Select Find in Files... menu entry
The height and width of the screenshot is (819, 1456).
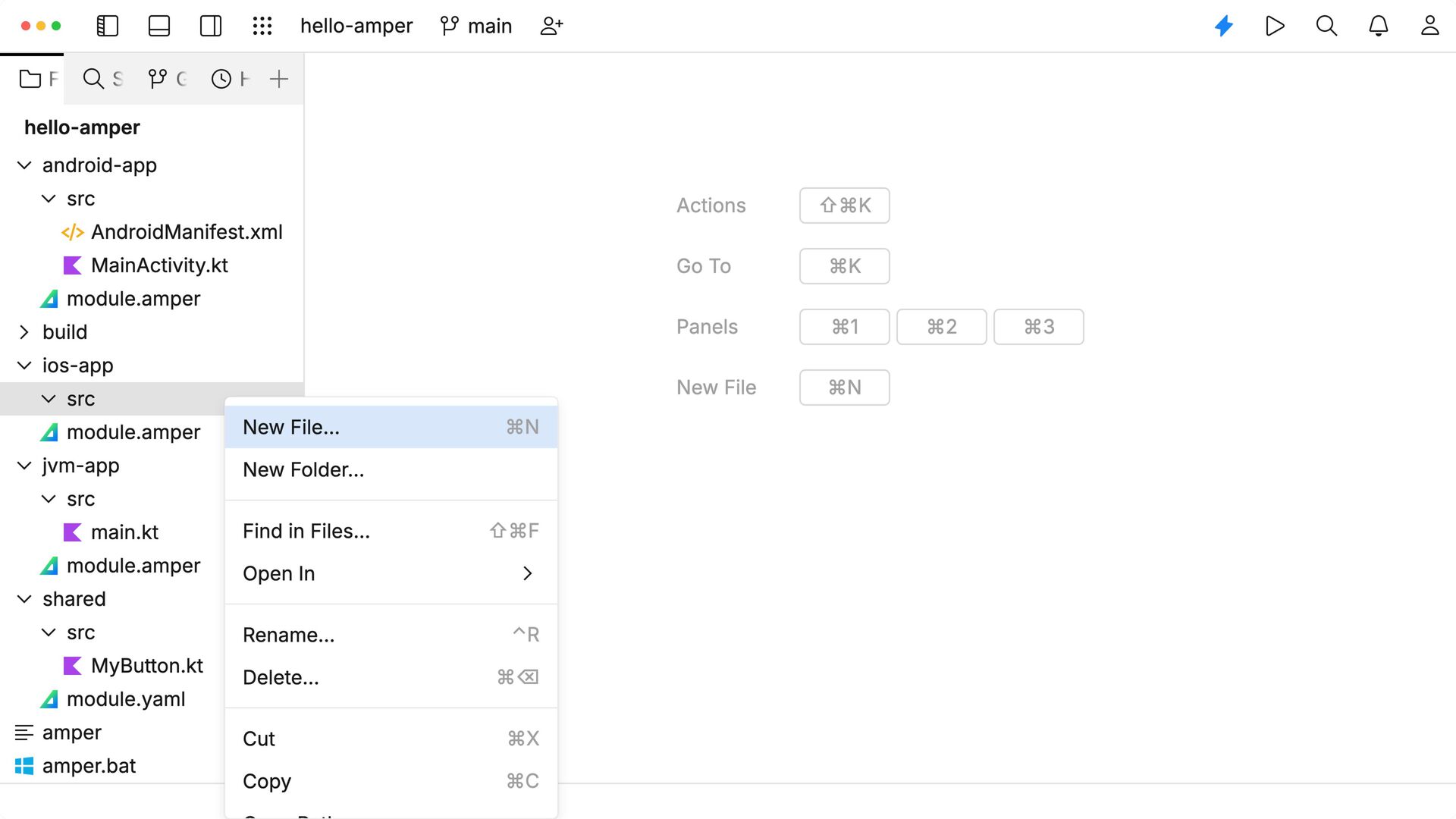click(391, 531)
